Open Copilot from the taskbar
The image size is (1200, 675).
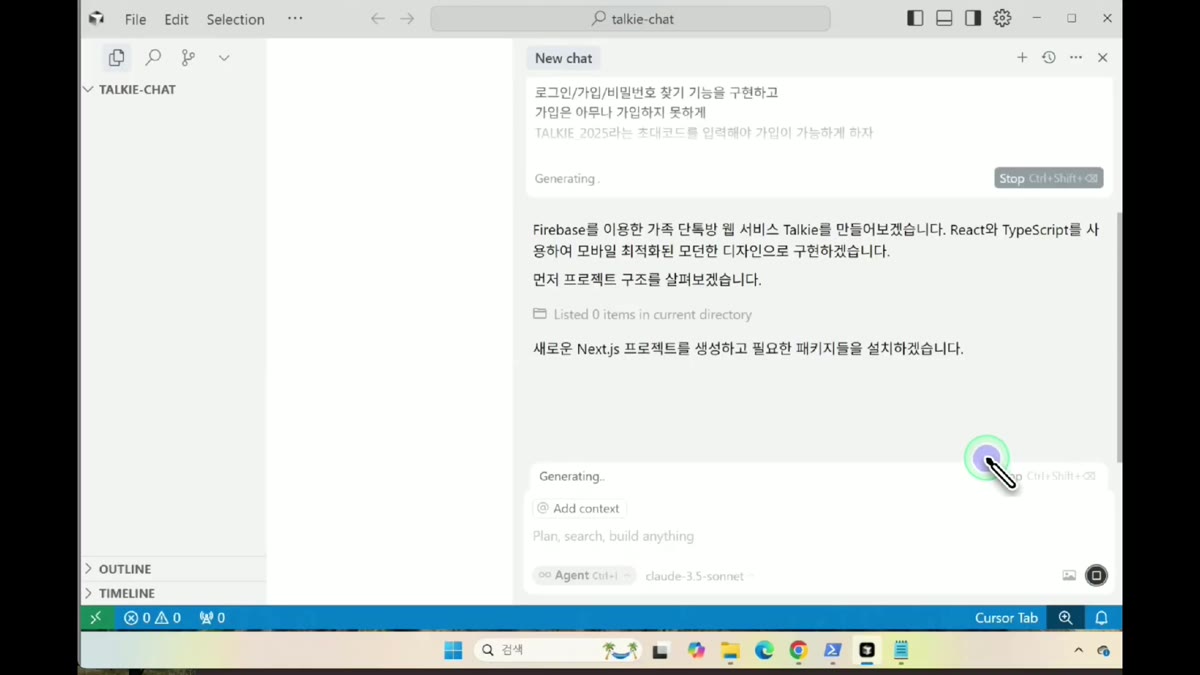click(696, 650)
